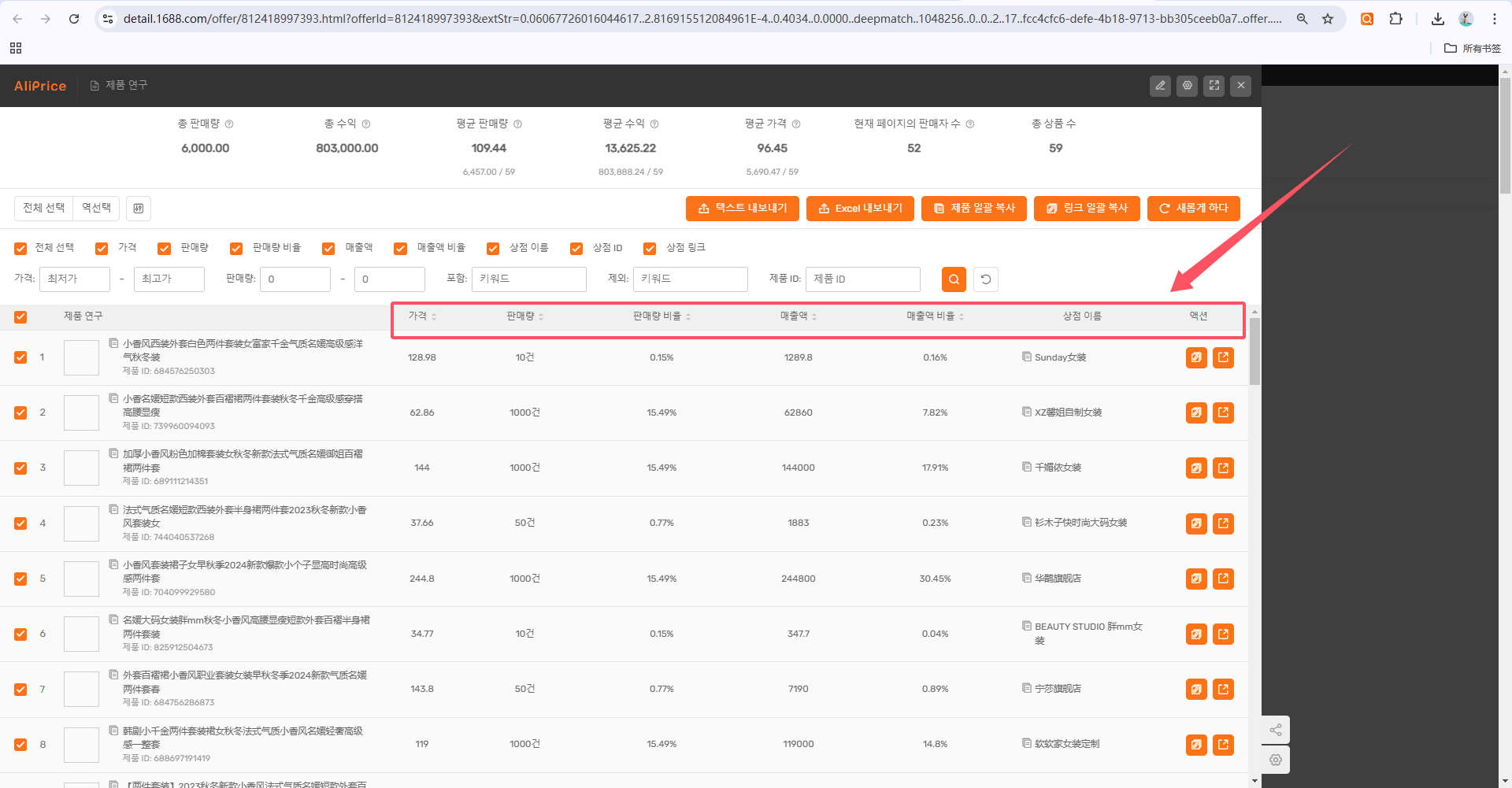Viewport: 1512px width, 788px height.
Task: Open product 3 in new tab icon
Action: point(1223,468)
